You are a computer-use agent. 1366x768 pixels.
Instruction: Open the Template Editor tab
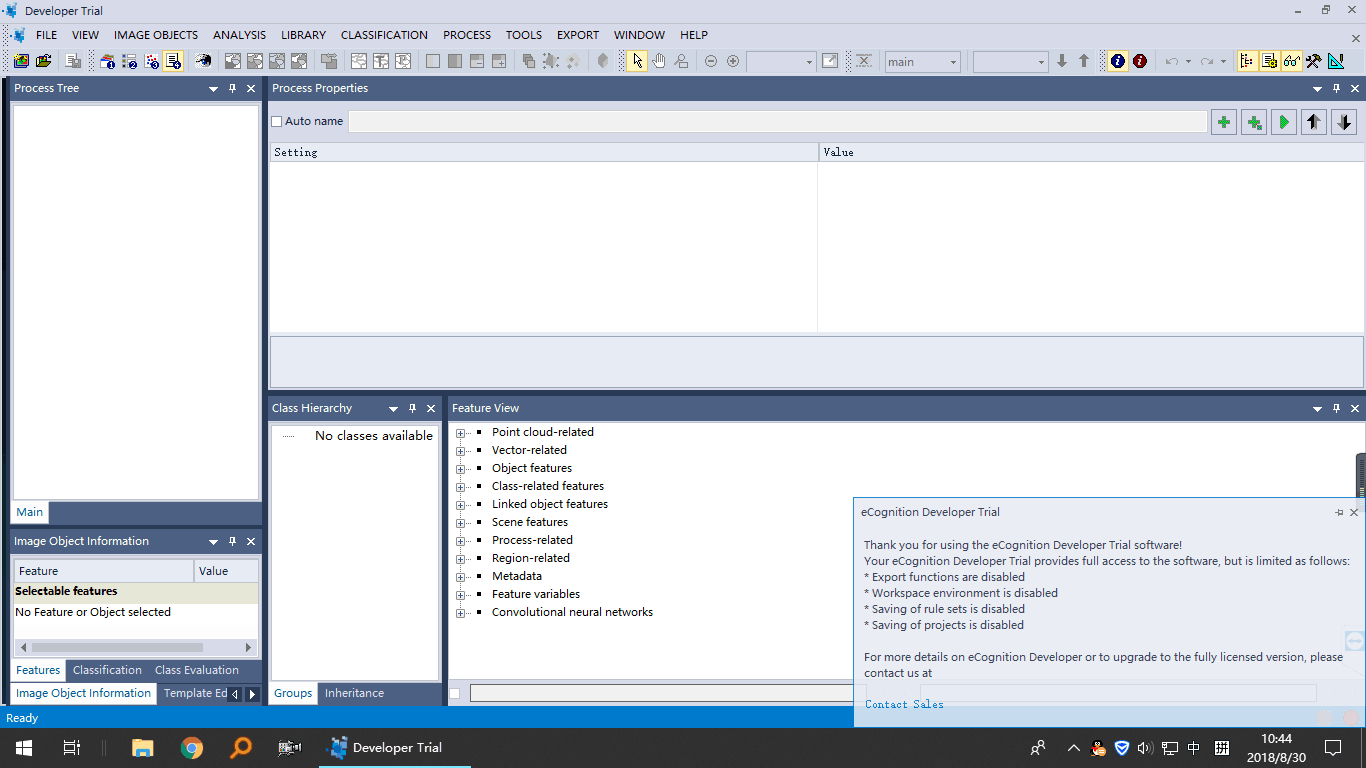pyautogui.click(x=195, y=693)
